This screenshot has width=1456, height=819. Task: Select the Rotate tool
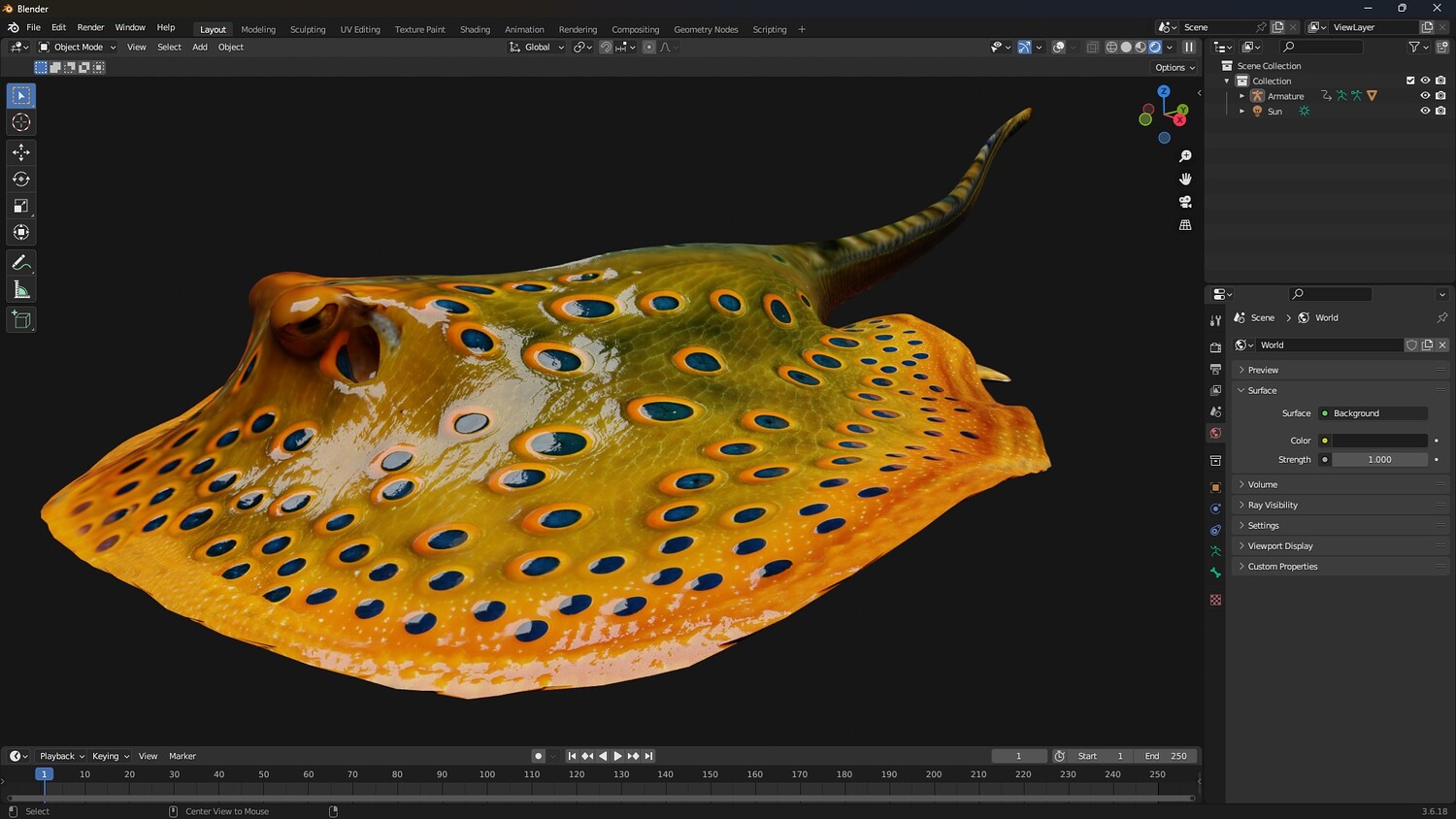(x=21, y=179)
